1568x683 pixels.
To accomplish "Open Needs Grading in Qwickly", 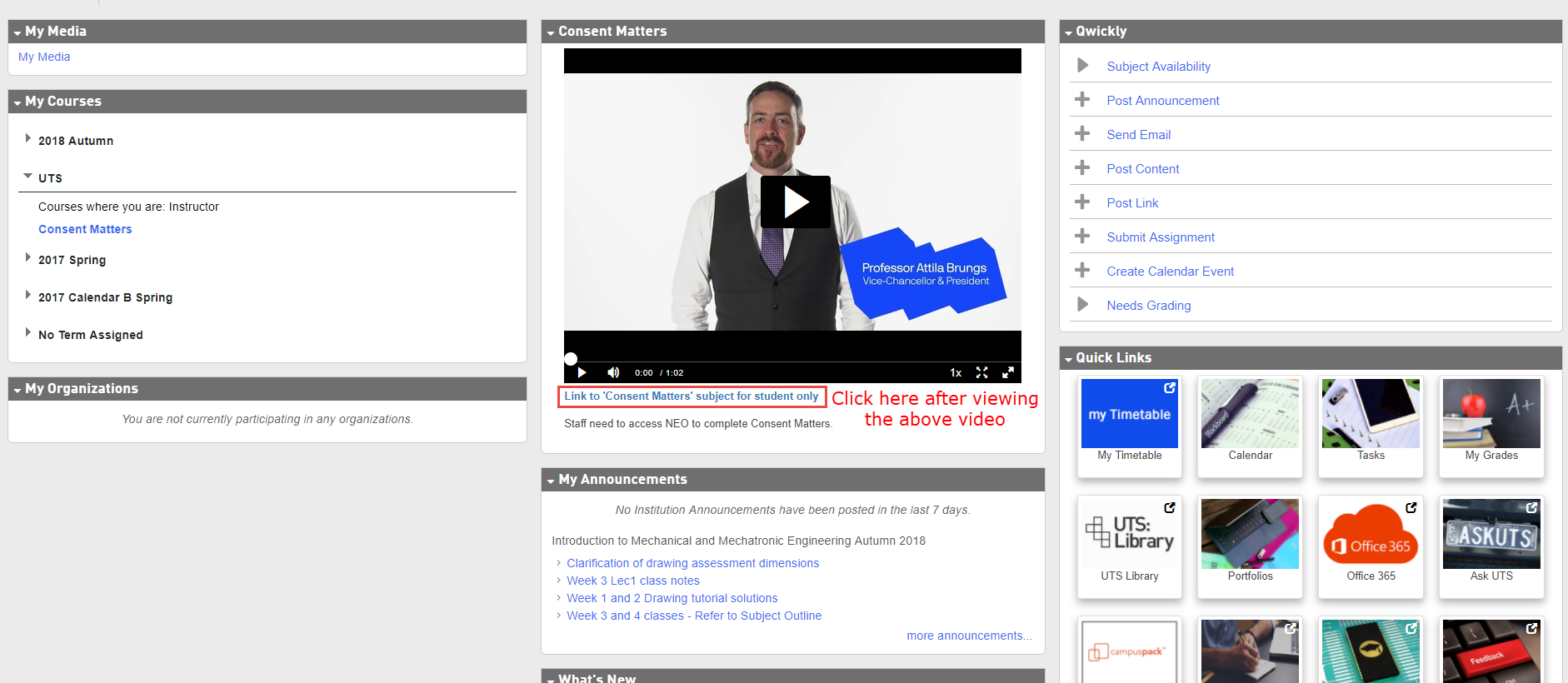I will (x=1148, y=306).
